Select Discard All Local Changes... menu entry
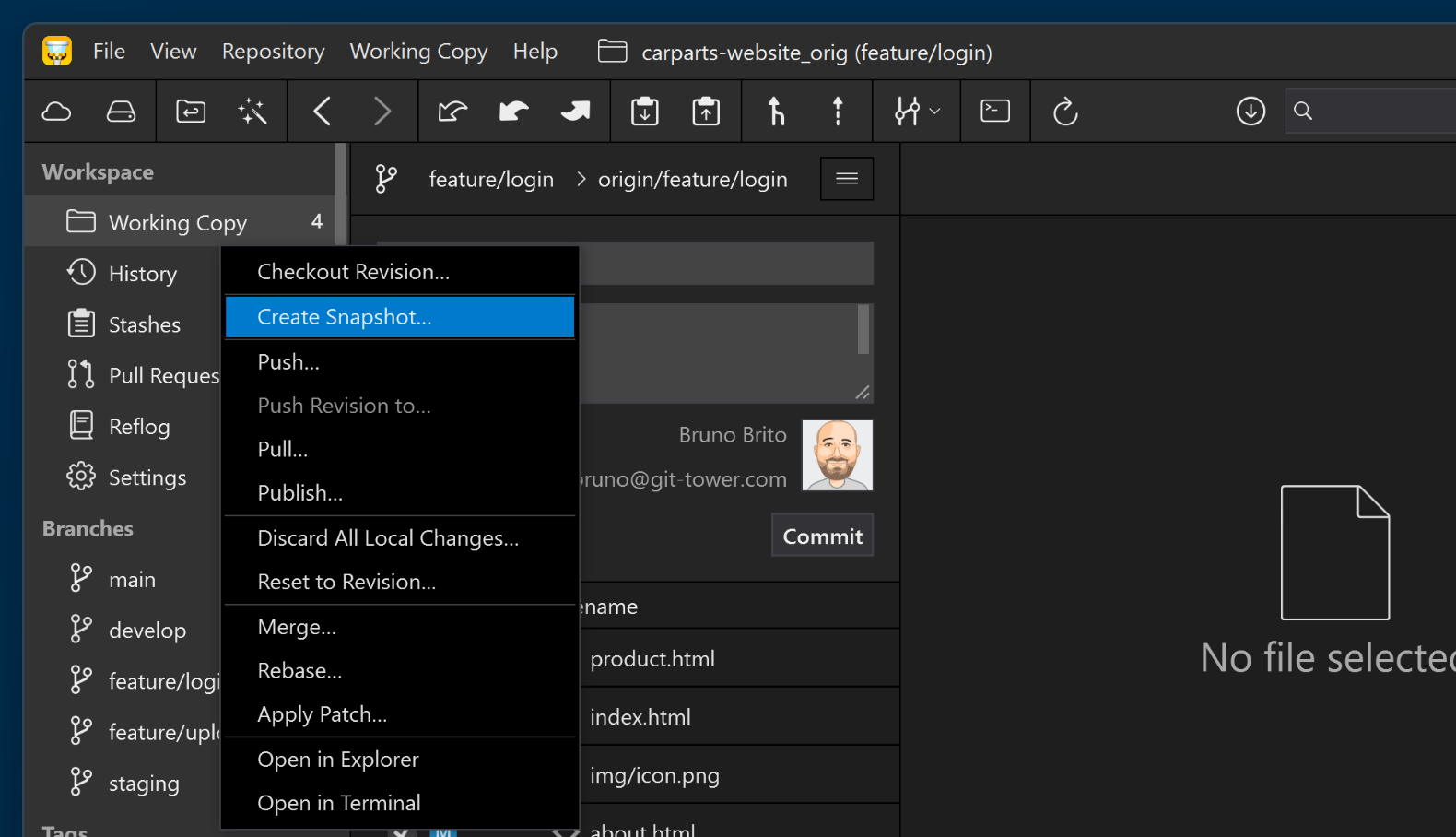The image size is (1456, 837). point(388,538)
